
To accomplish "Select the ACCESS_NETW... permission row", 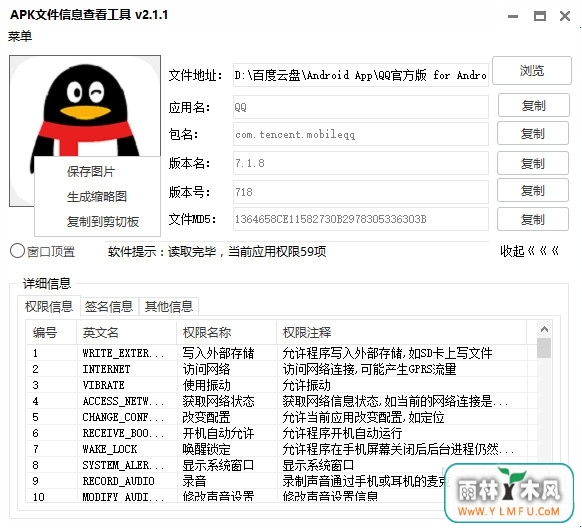I will [x=282, y=401].
